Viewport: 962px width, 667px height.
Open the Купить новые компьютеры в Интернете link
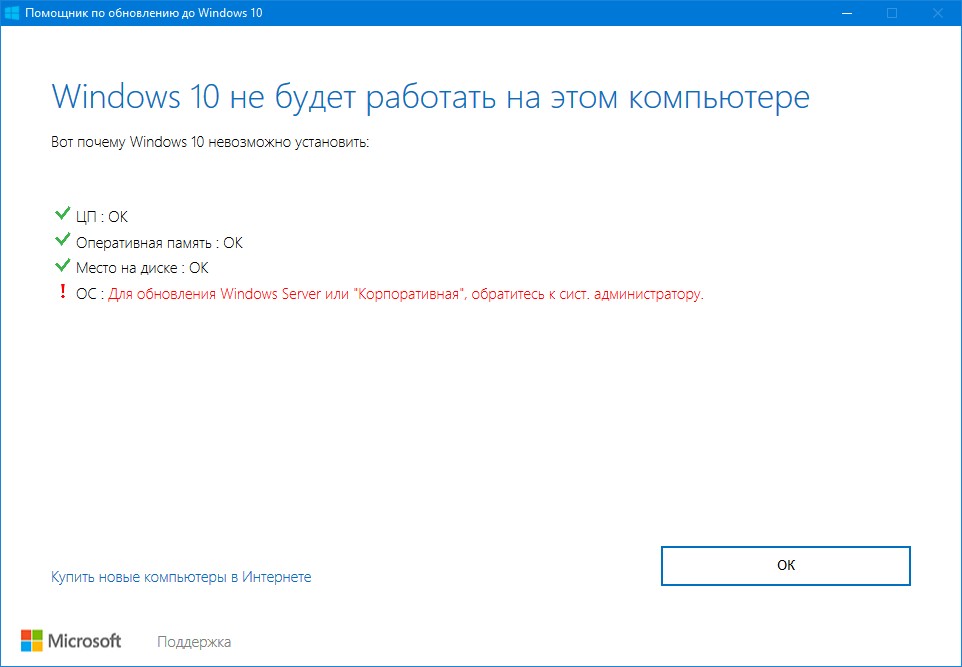pos(181,577)
